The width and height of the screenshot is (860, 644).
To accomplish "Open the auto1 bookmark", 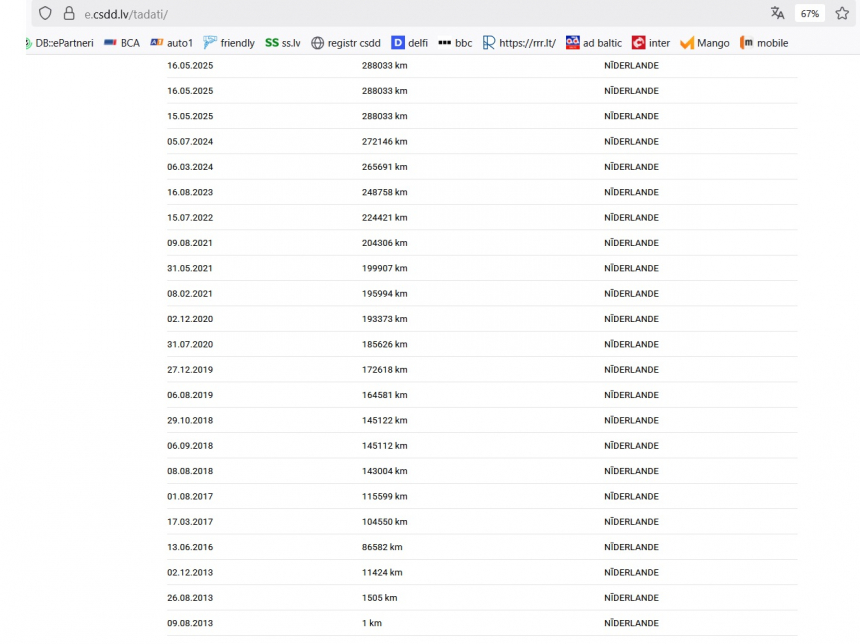I will pyautogui.click(x=172, y=43).
